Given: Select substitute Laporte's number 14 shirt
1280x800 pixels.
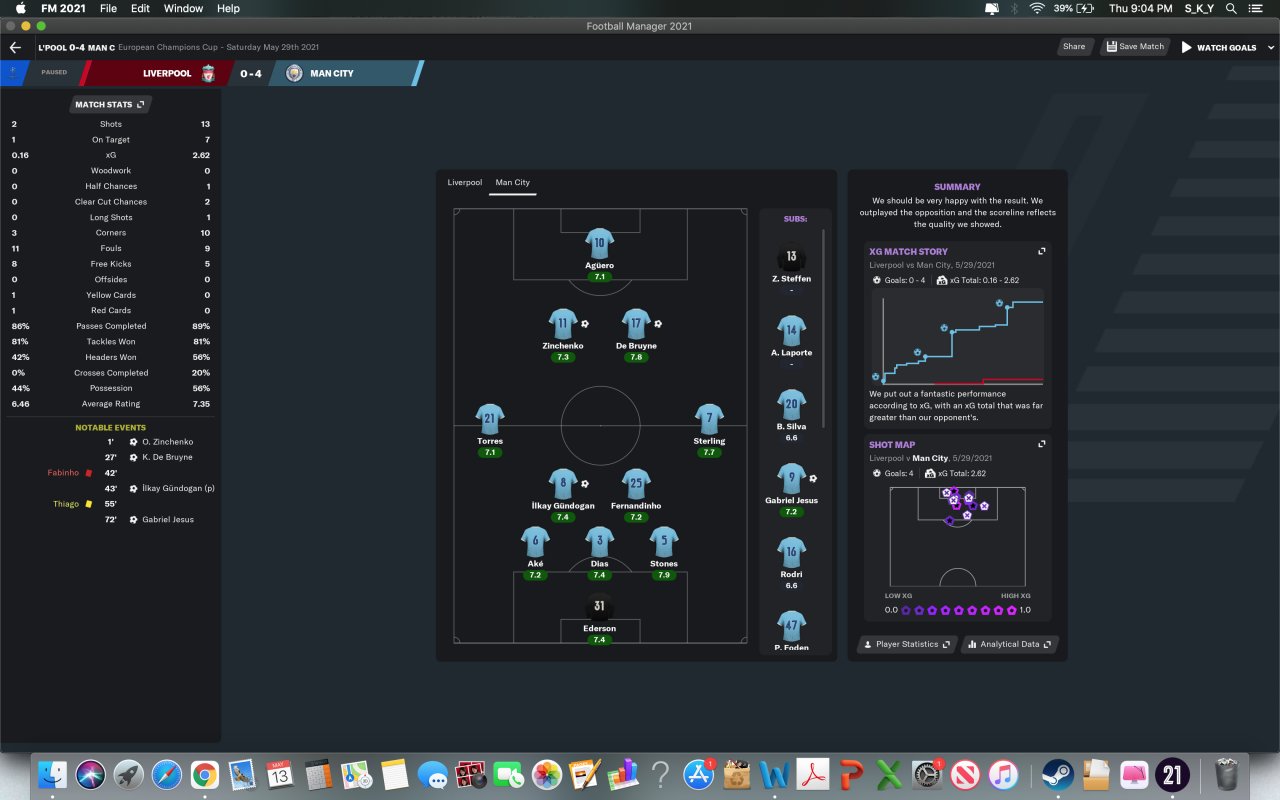Looking at the screenshot, I should tap(791, 330).
